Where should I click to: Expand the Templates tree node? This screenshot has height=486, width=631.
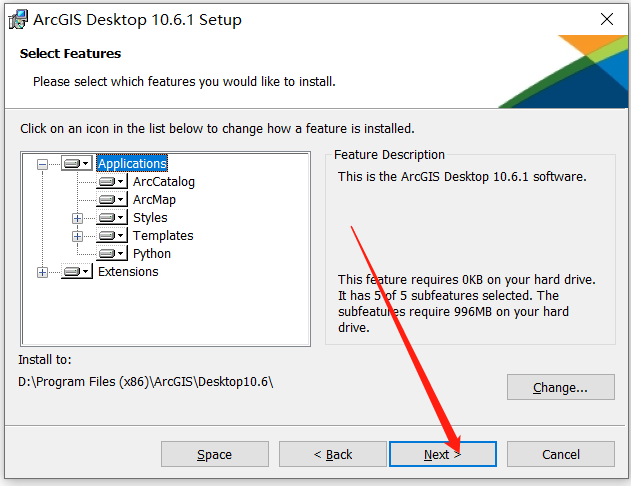pyautogui.click(x=77, y=236)
